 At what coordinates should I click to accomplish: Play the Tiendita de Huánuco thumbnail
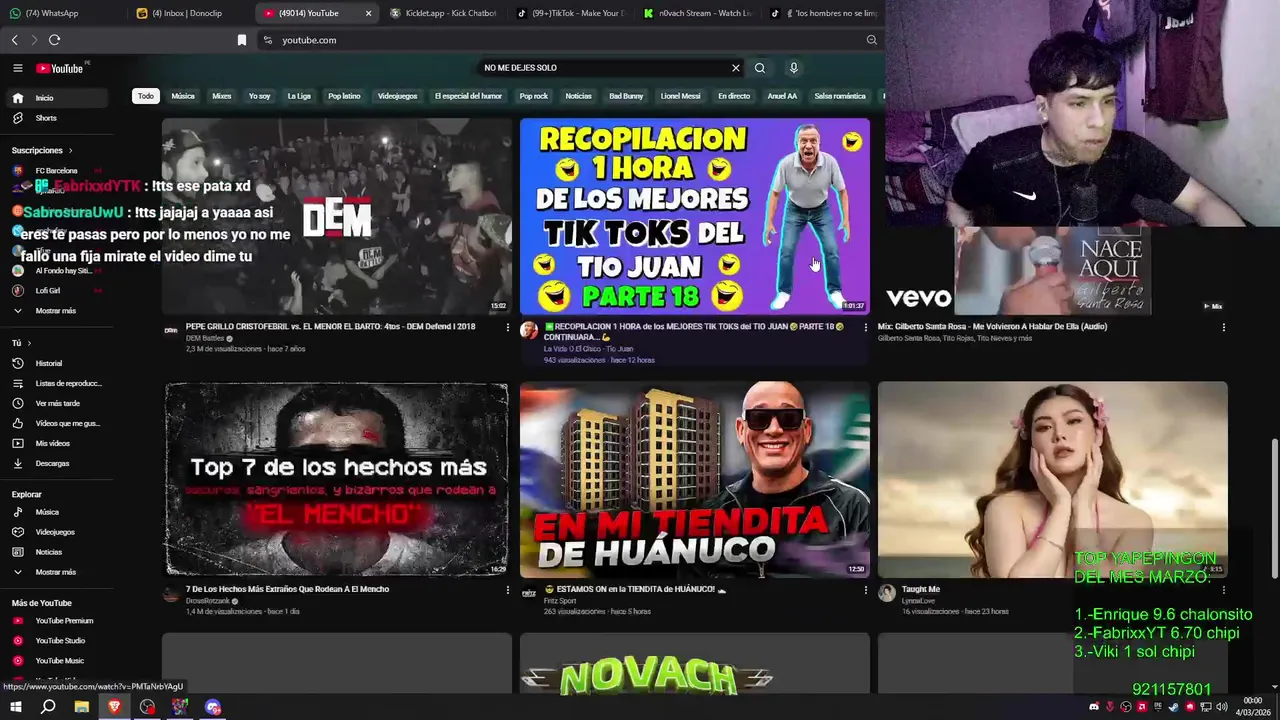pos(695,479)
